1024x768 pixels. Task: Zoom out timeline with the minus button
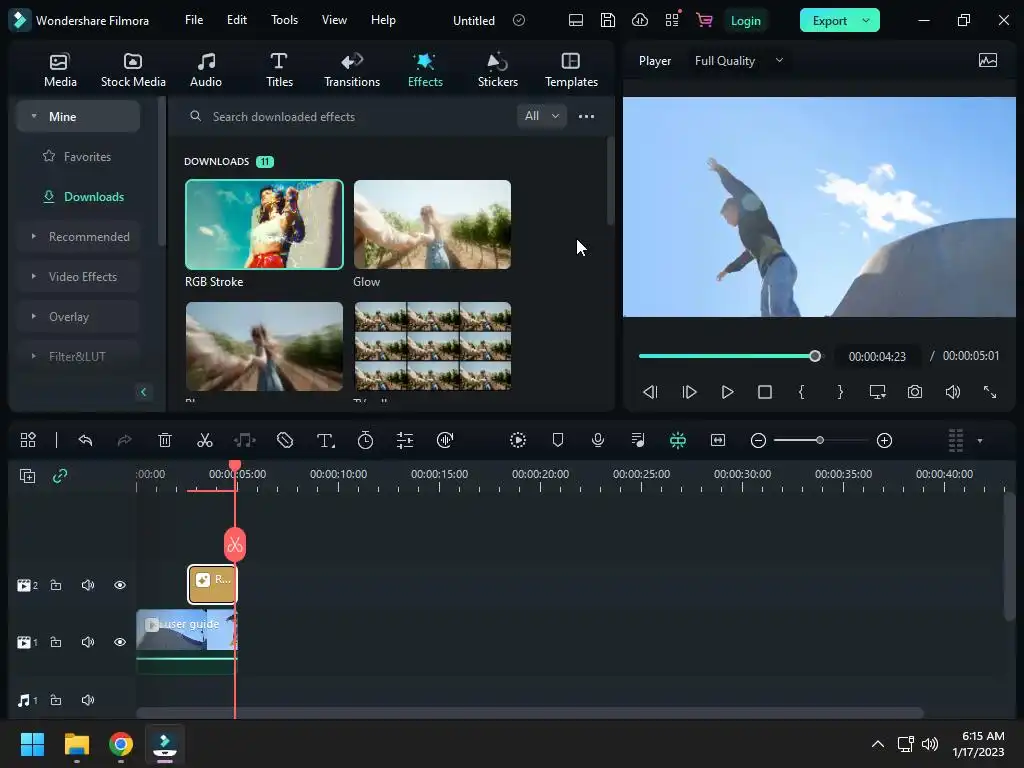click(x=758, y=441)
